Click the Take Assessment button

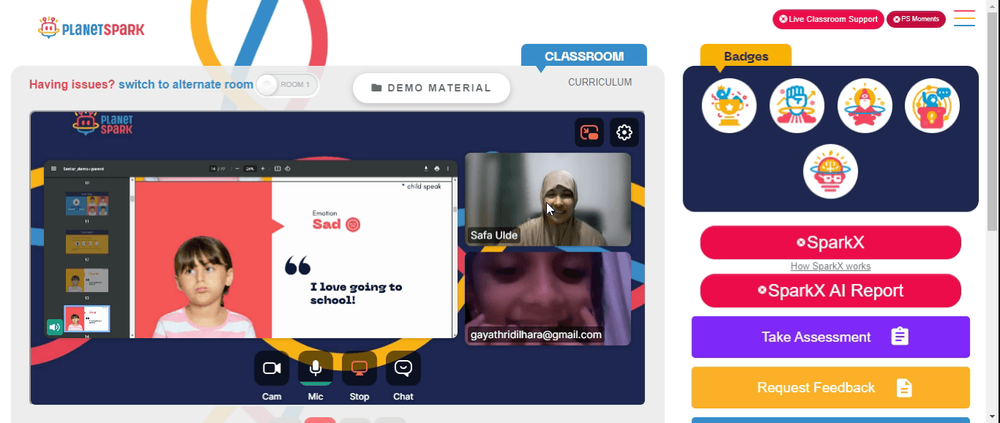click(x=830, y=337)
